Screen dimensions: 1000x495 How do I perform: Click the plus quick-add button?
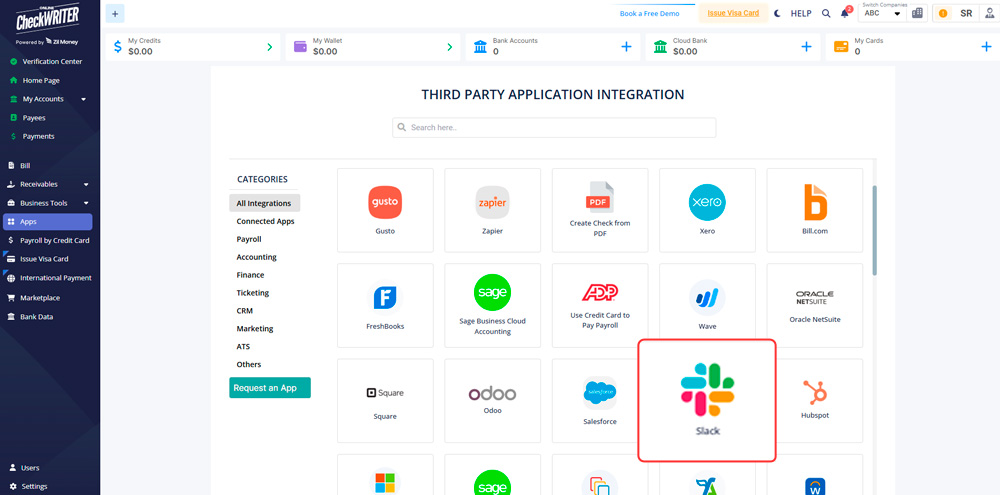pos(115,13)
